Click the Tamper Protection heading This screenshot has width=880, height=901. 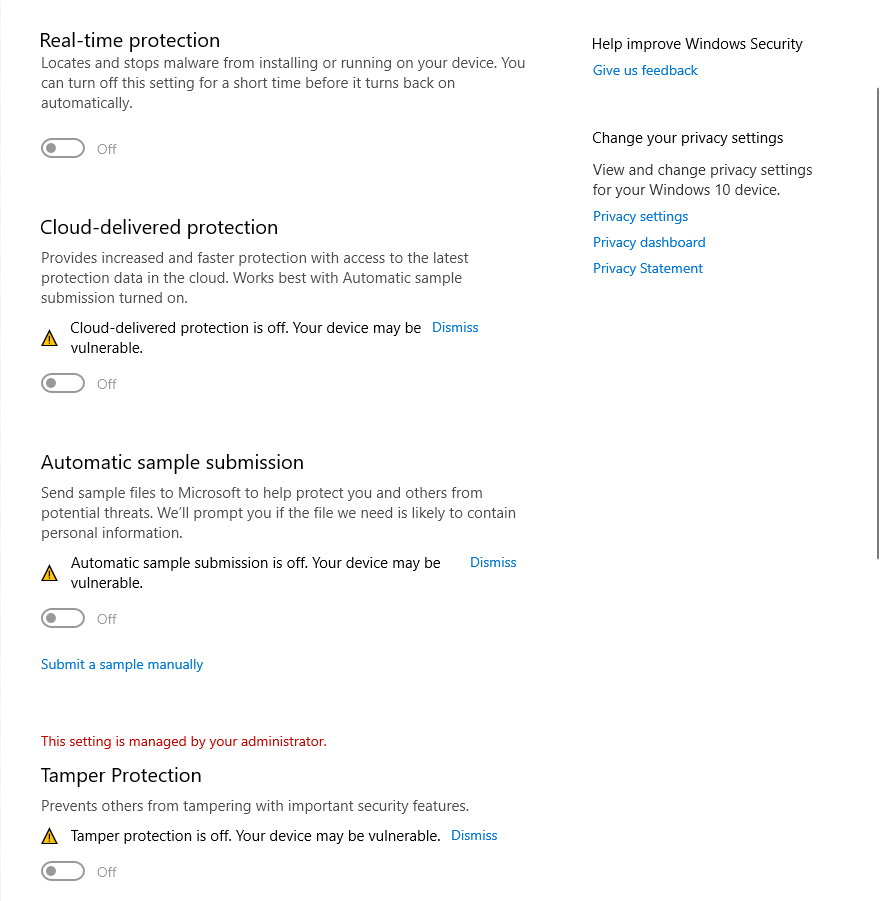[x=121, y=775]
